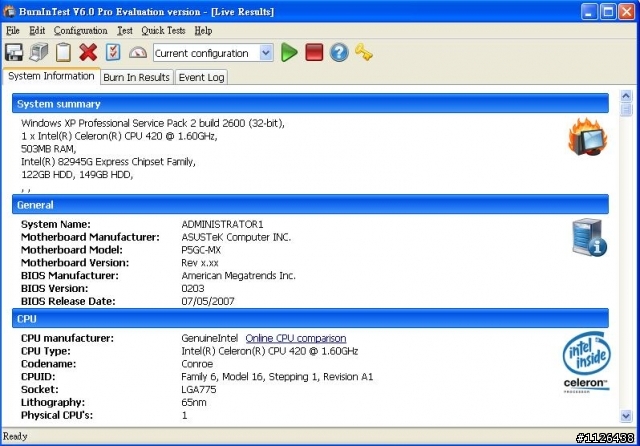Open the Edit menu

click(37, 31)
